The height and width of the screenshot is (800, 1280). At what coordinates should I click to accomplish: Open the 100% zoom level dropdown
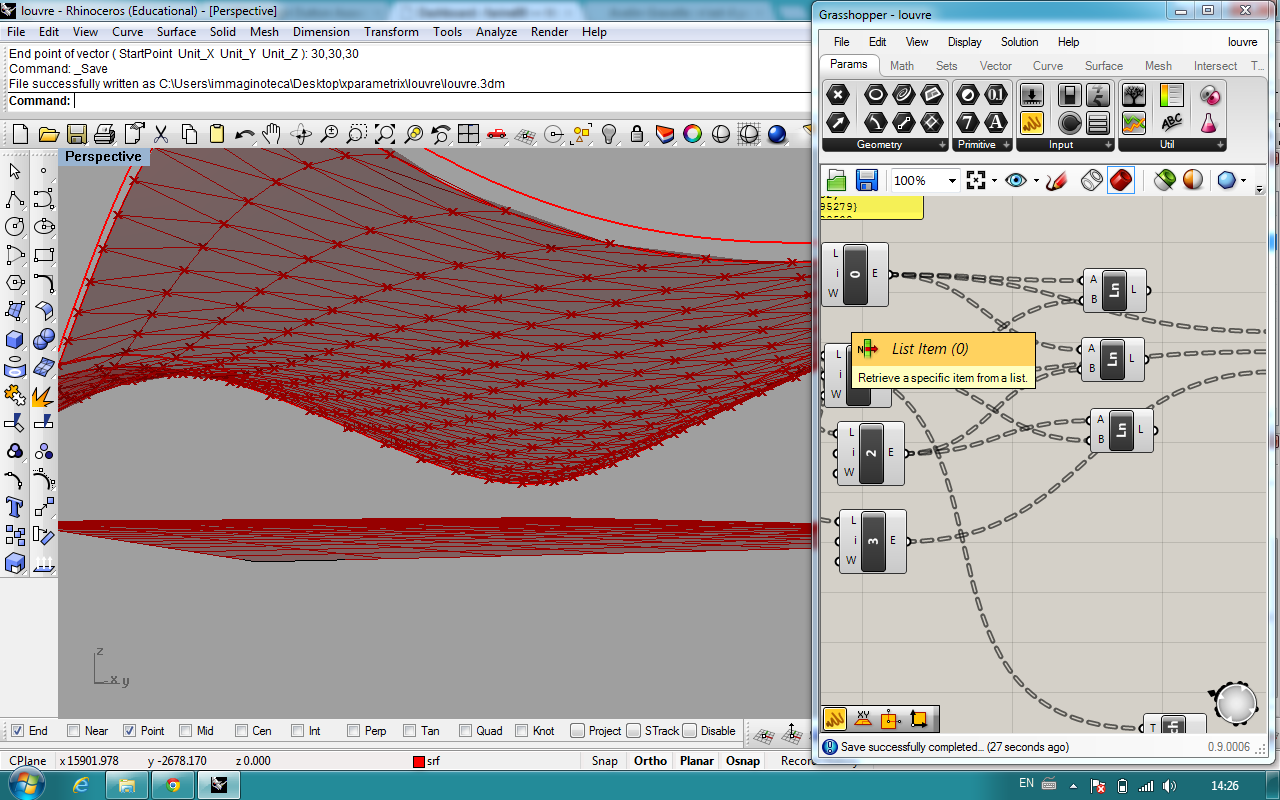click(952, 181)
